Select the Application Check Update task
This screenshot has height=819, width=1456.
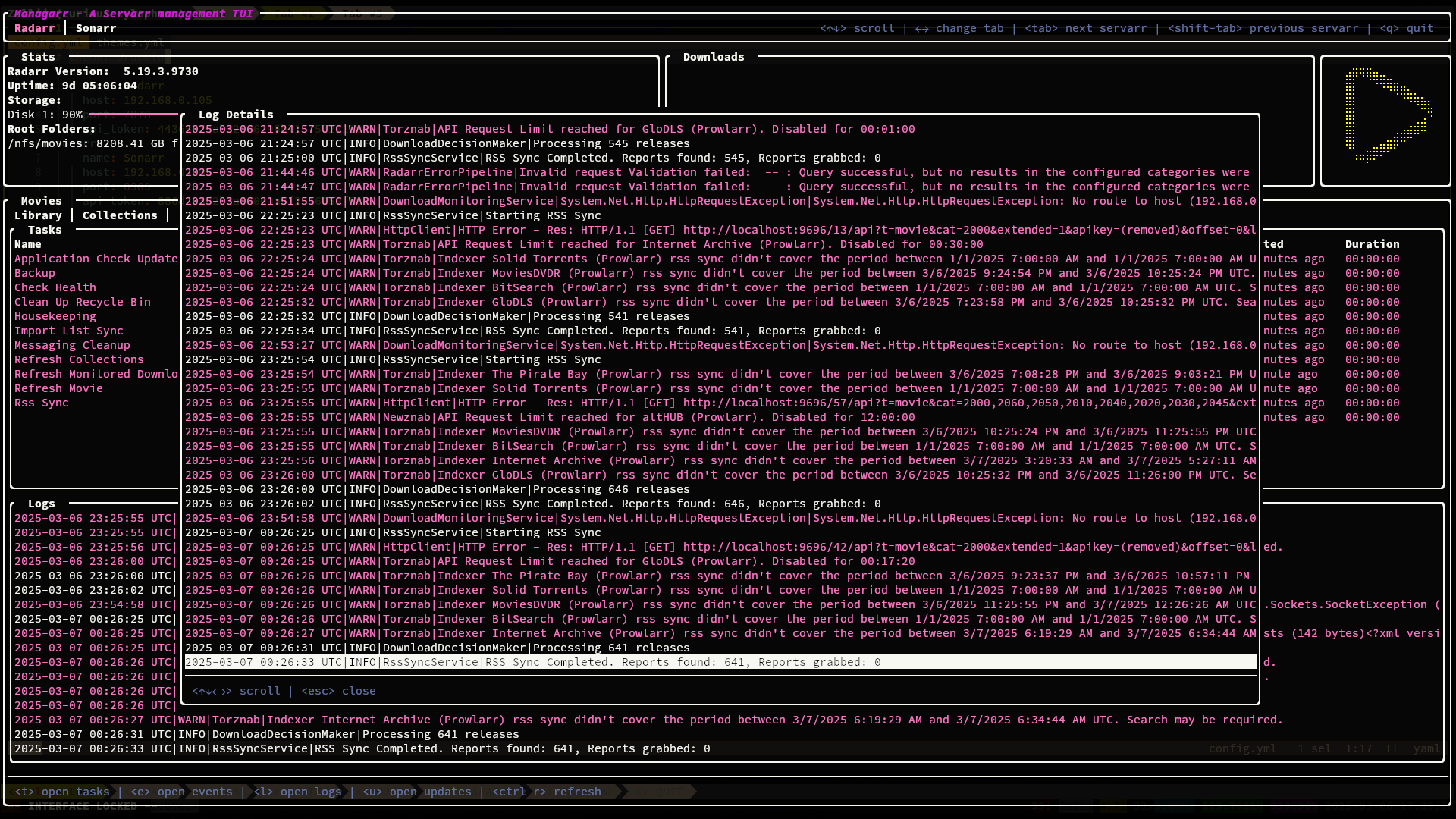click(x=96, y=259)
